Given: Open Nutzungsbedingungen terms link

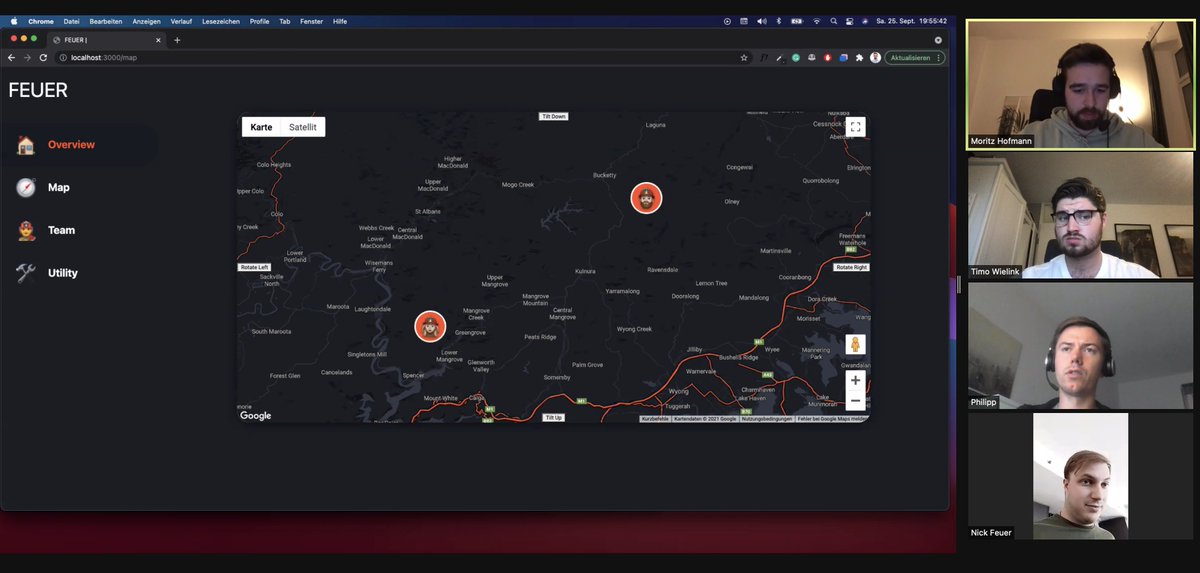Looking at the screenshot, I should tap(767, 419).
